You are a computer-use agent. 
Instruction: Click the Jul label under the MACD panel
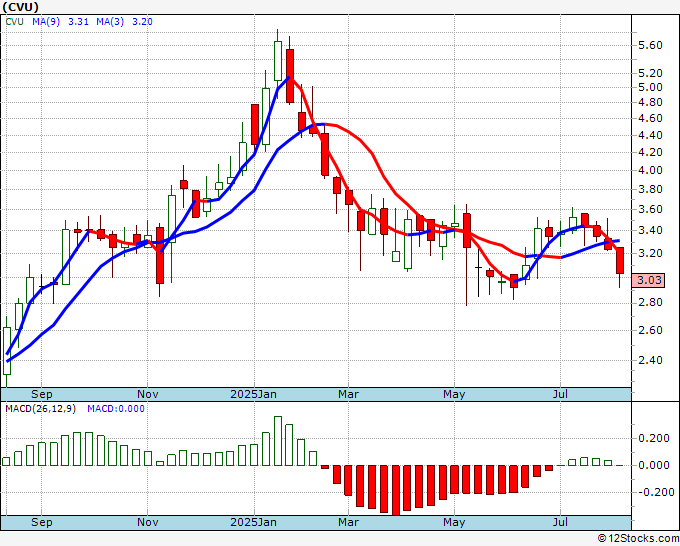click(560, 523)
